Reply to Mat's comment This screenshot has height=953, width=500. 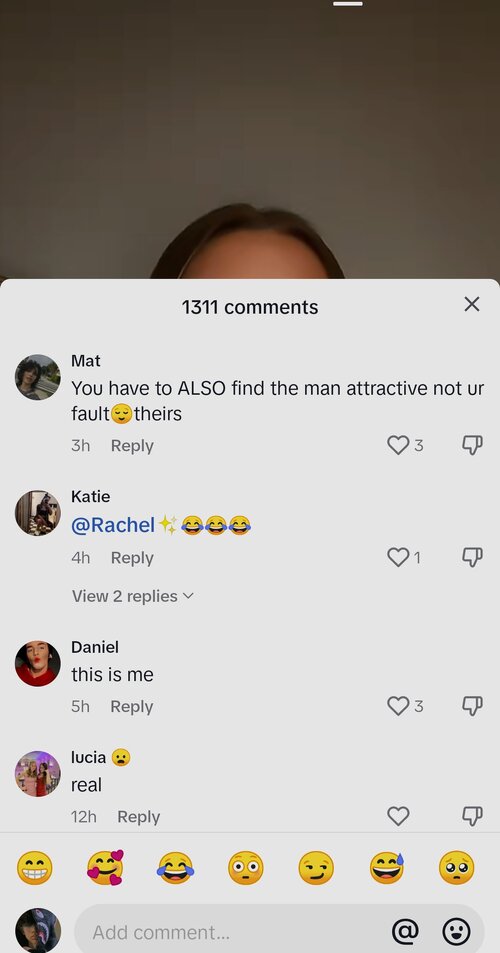[x=132, y=446]
